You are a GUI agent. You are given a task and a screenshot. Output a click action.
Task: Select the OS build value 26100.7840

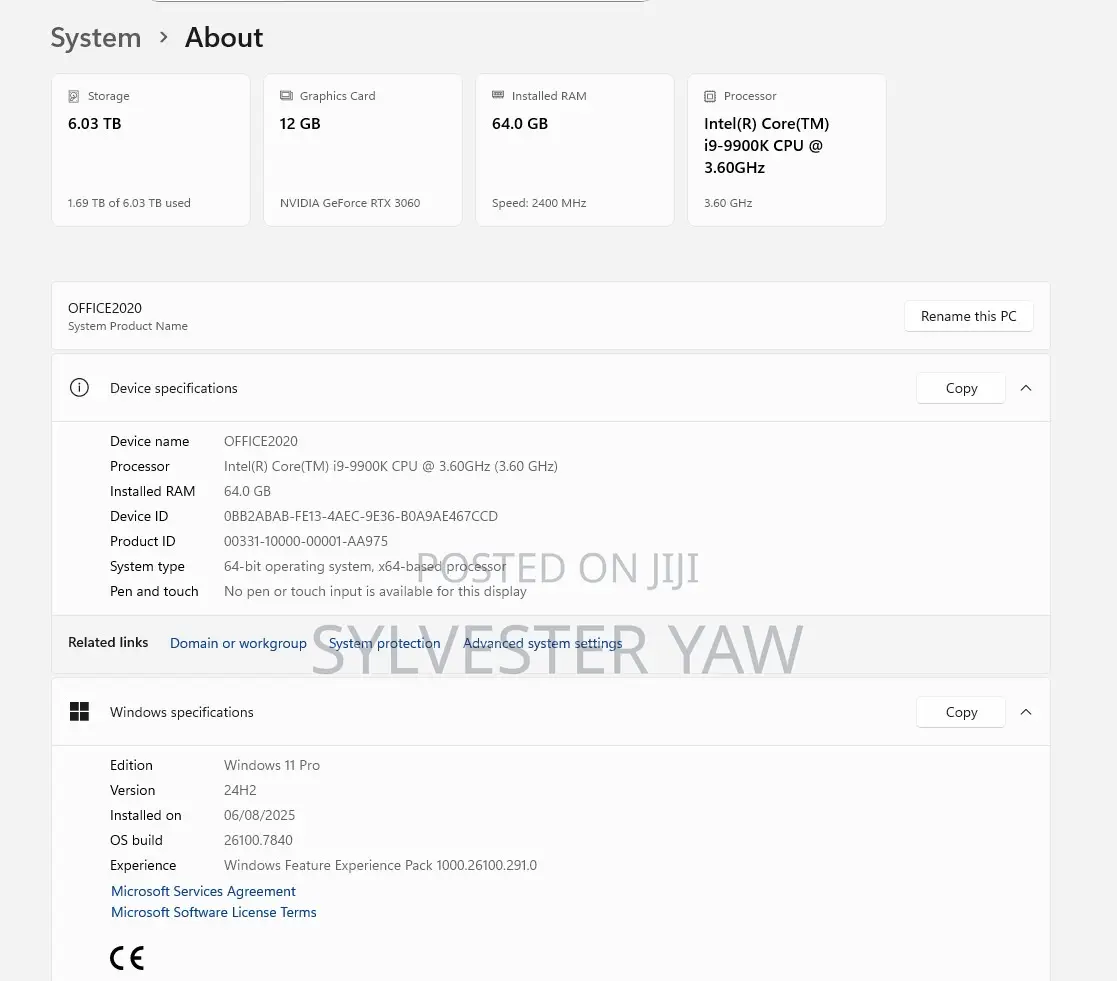point(258,840)
